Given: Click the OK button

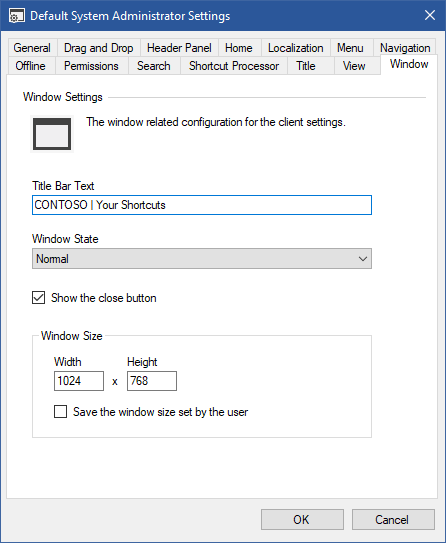Looking at the screenshot, I should [302, 519].
